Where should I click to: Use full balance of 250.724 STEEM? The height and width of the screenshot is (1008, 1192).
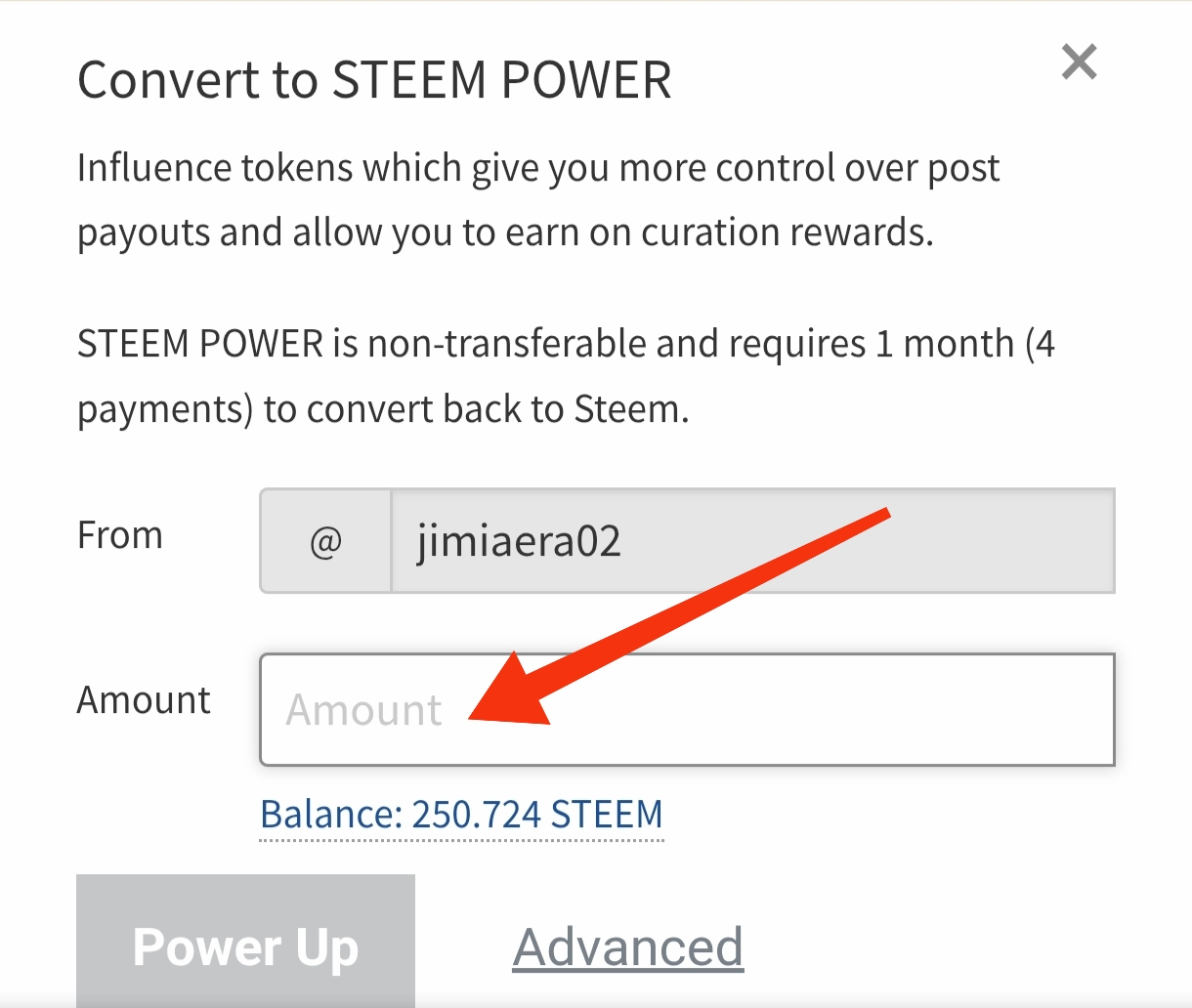coord(461,815)
